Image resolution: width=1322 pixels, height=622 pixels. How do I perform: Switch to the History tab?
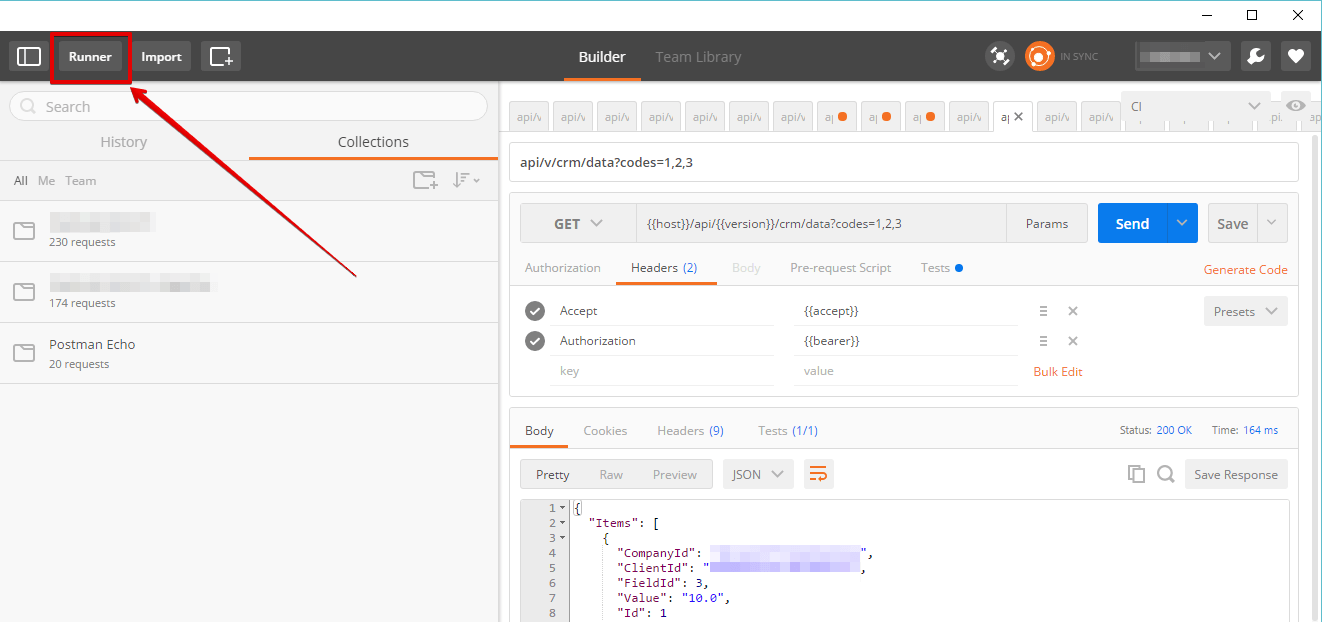[x=124, y=142]
